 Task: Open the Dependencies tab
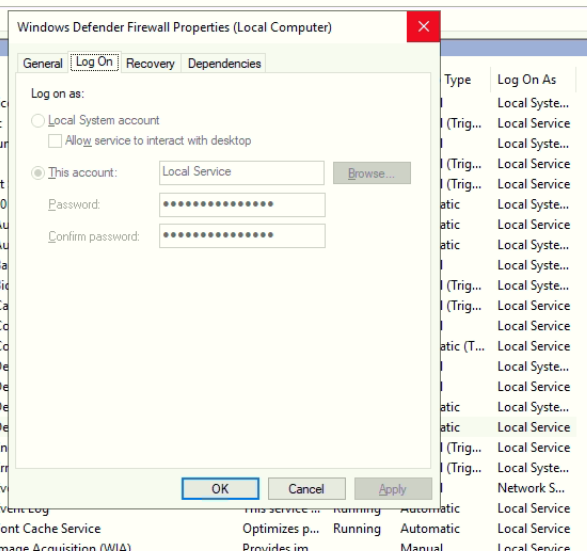224,63
